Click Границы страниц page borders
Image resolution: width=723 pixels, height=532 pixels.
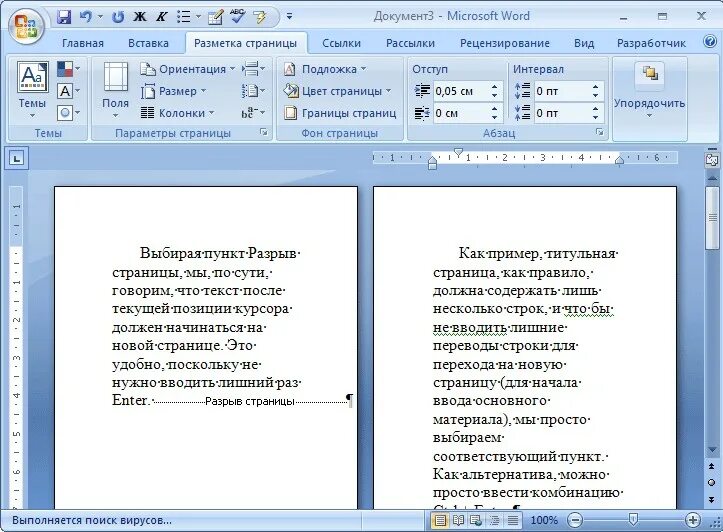click(340, 113)
